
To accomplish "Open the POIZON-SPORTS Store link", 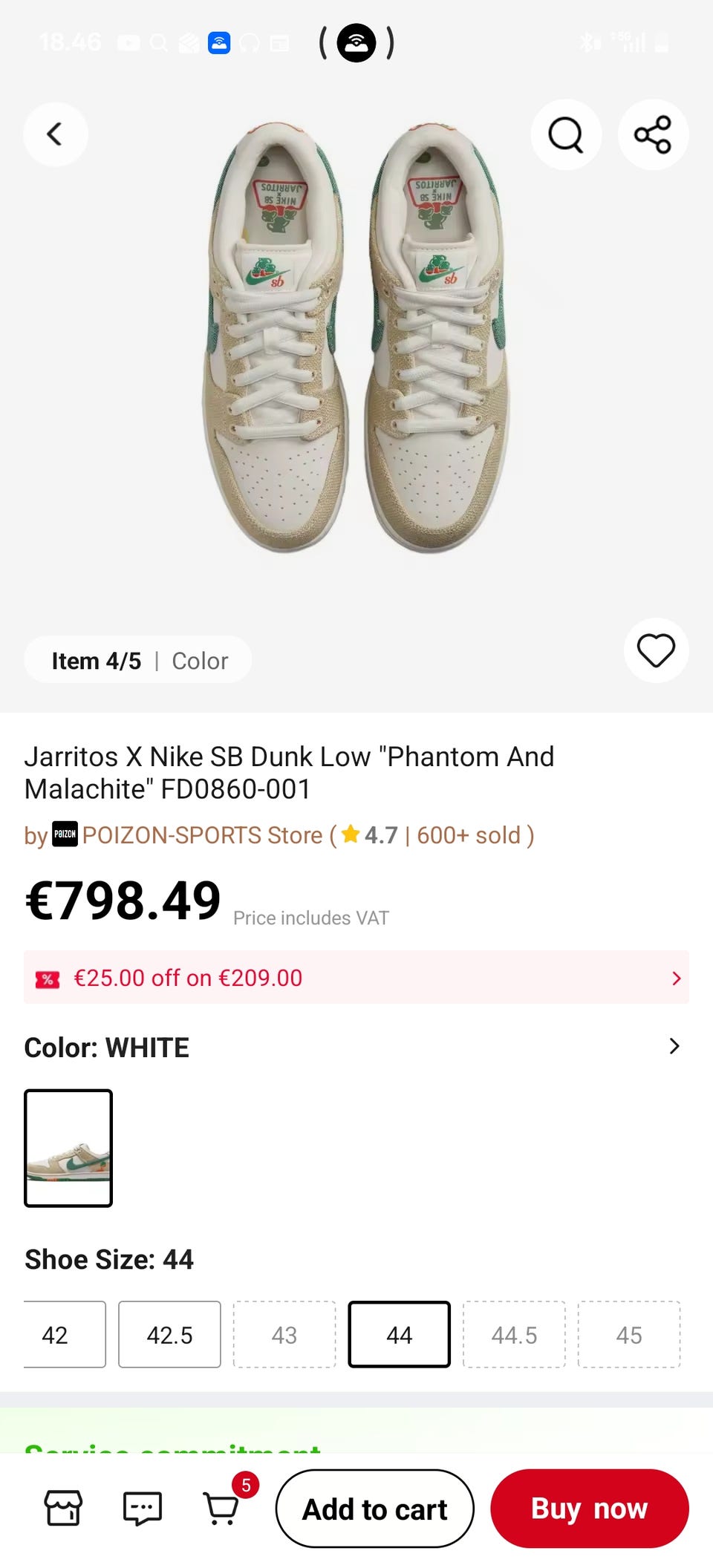I will pyautogui.click(x=202, y=835).
